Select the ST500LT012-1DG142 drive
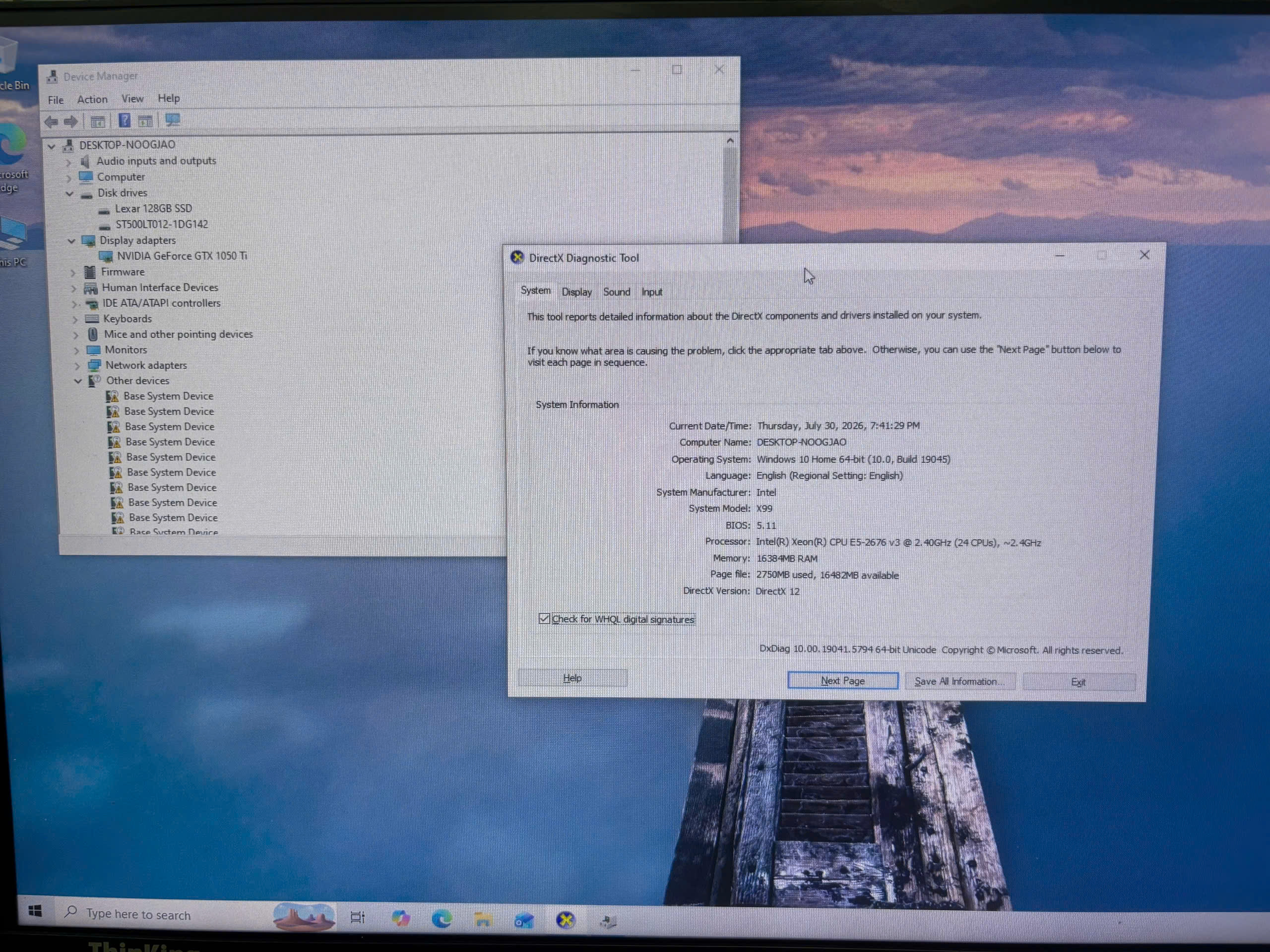1270x952 pixels. point(162,225)
